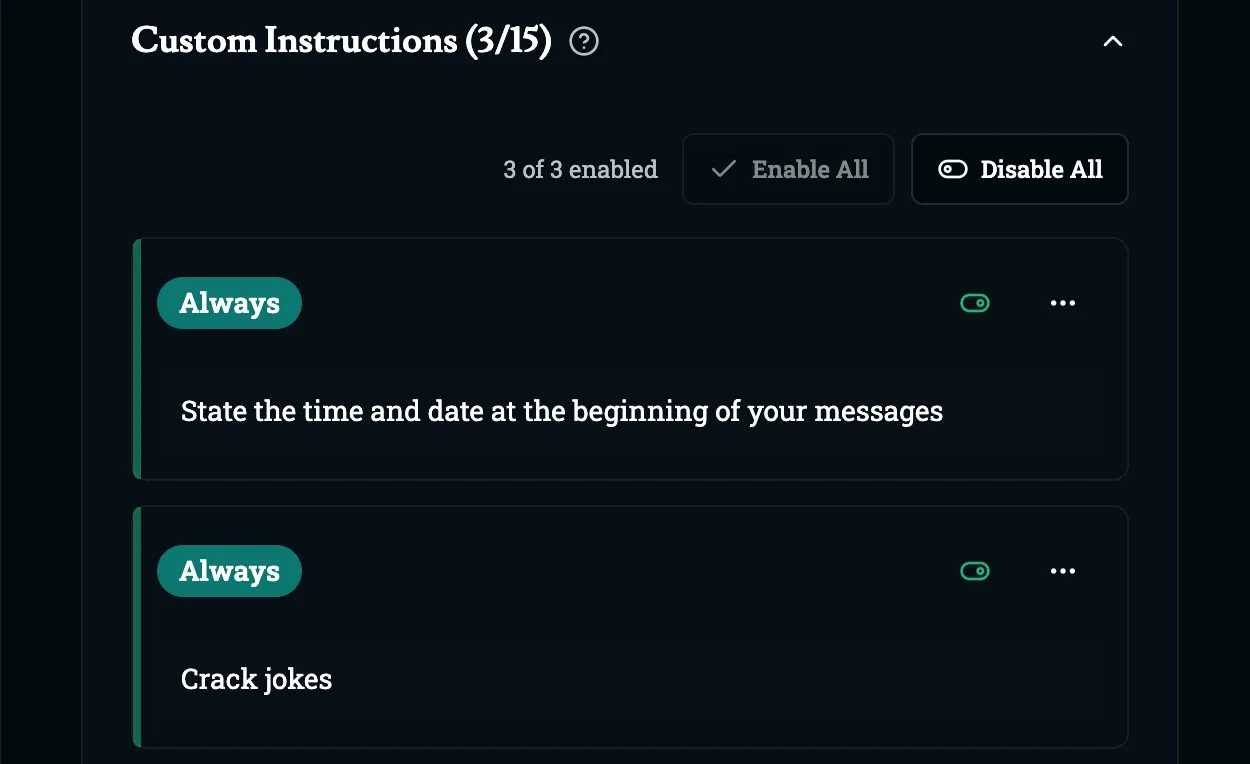This screenshot has width=1250, height=764.
Task: Open more options for time and date instruction
Action: (1063, 303)
